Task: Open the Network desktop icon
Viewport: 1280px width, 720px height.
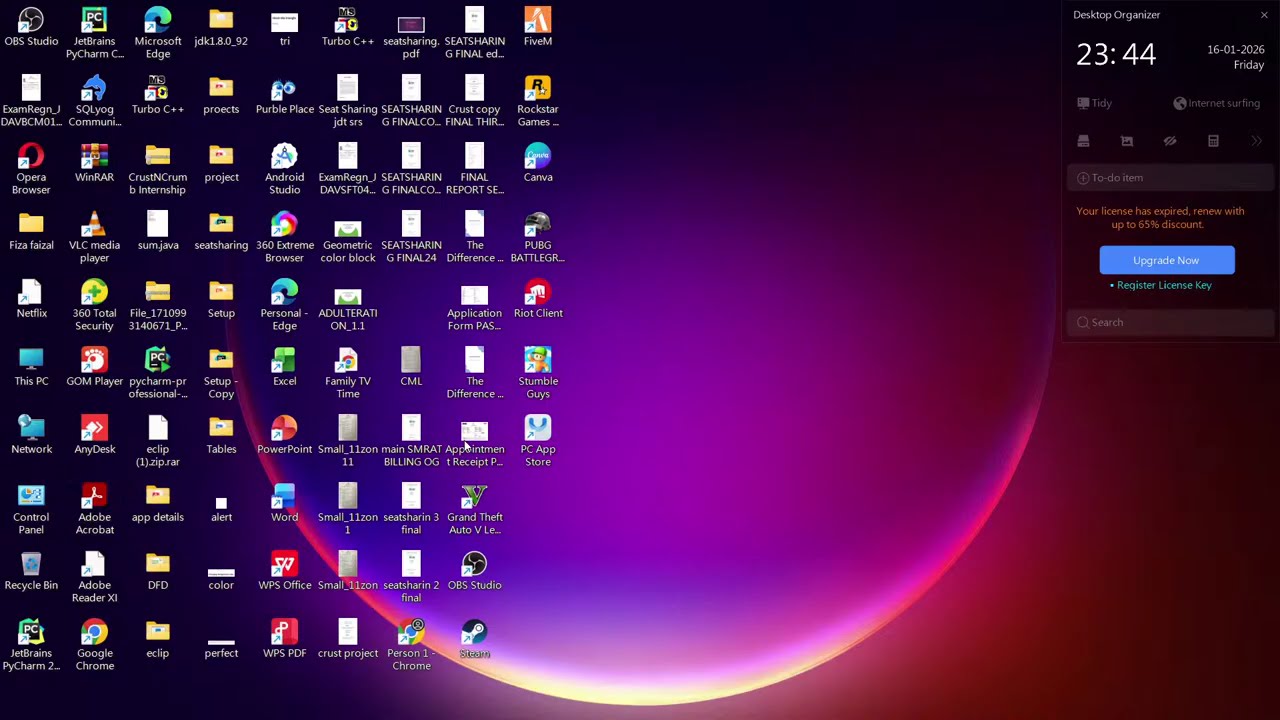Action: pos(31,435)
